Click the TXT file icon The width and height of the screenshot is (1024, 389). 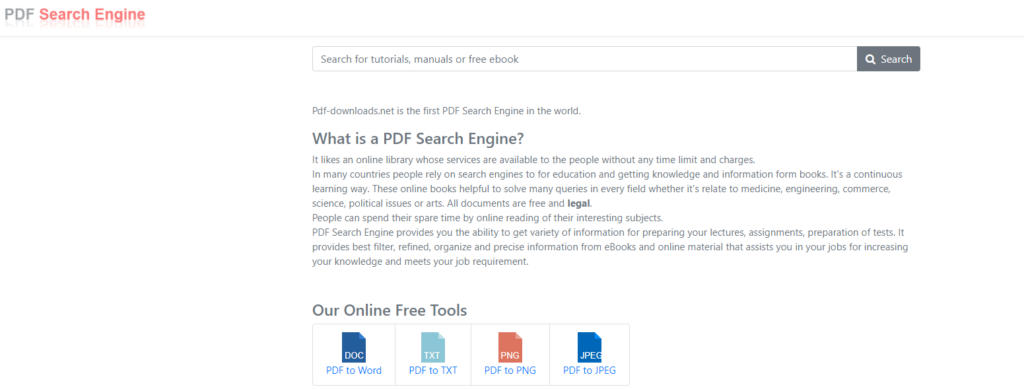pyautogui.click(x=433, y=347)
